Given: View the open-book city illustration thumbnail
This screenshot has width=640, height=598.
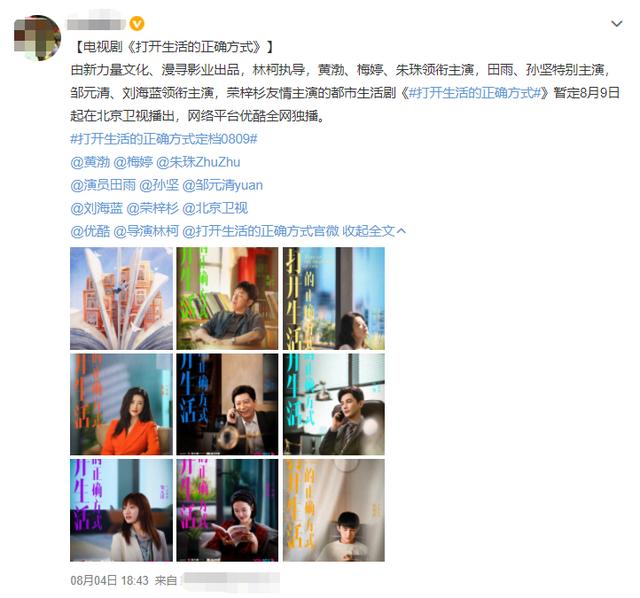Looking at the screenshot, I should click(121, 298).
